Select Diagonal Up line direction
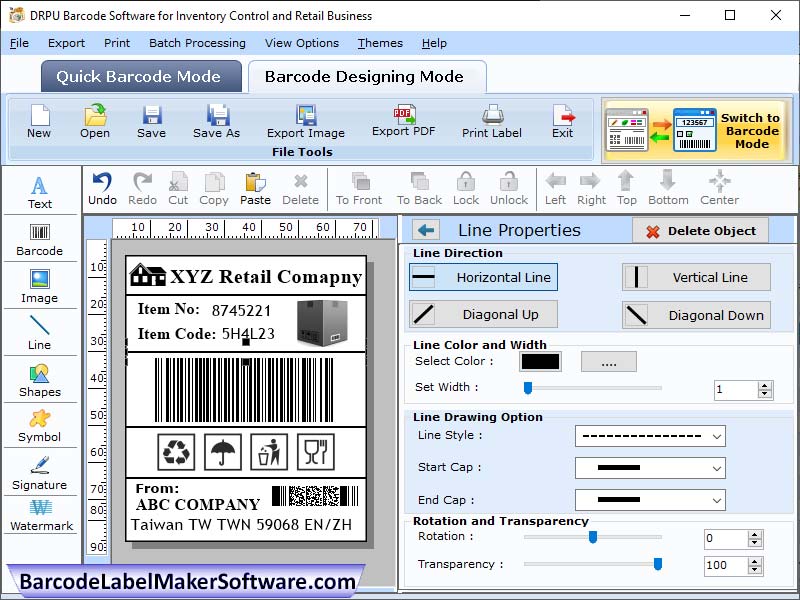Viewport: 800px width, 600px height. point(483,314)
